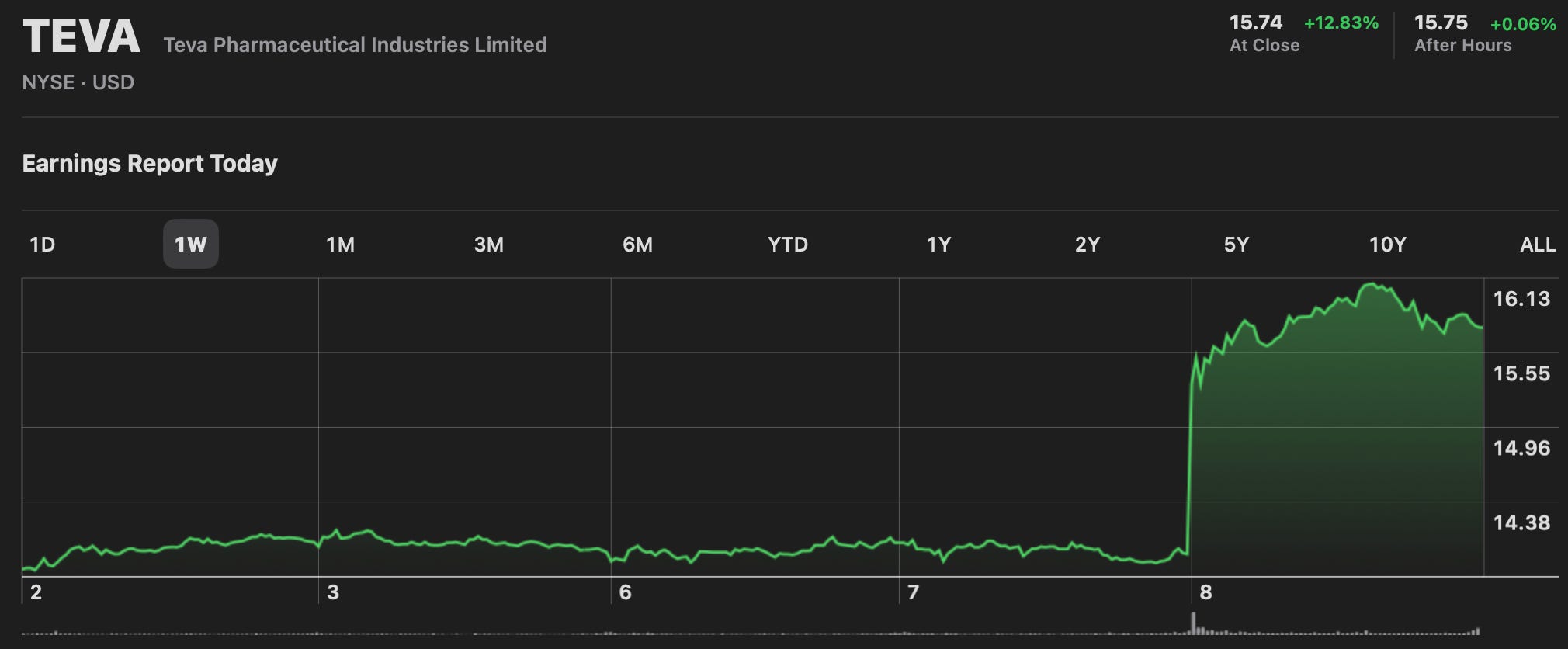Screen dimensions: 1568x649
Task: Click the 14.38 price axis label
Action: tap(1521, 522)
